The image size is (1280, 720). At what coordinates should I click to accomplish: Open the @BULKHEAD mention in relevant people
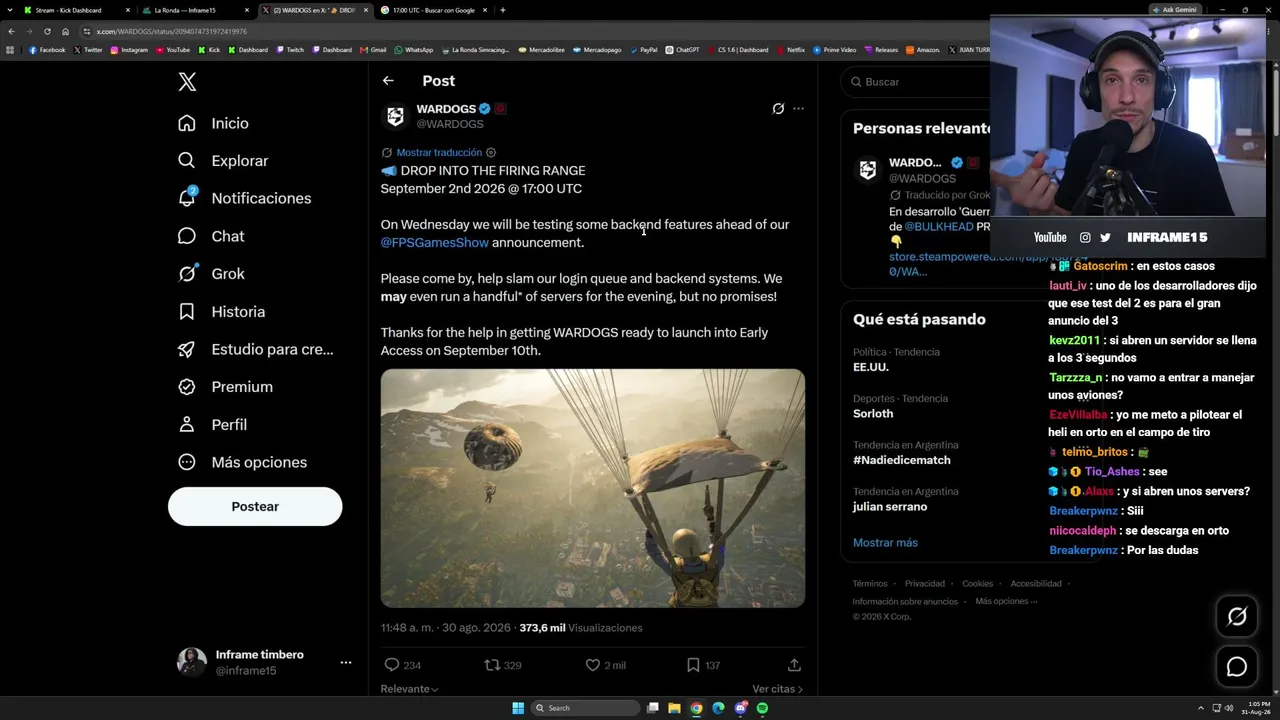(x=939, y=227)
